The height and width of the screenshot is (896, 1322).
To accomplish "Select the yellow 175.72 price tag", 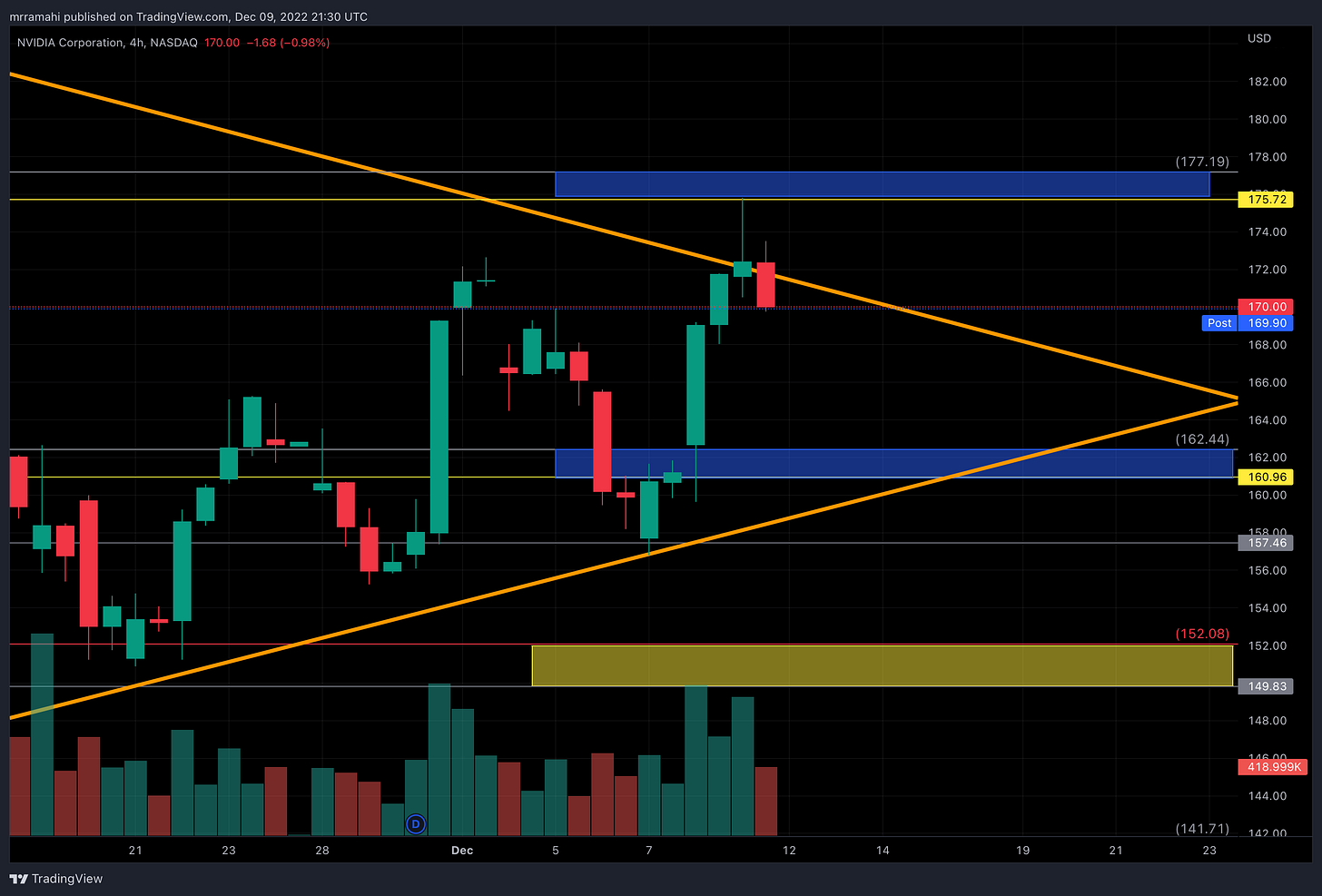I will (1265, 200).
